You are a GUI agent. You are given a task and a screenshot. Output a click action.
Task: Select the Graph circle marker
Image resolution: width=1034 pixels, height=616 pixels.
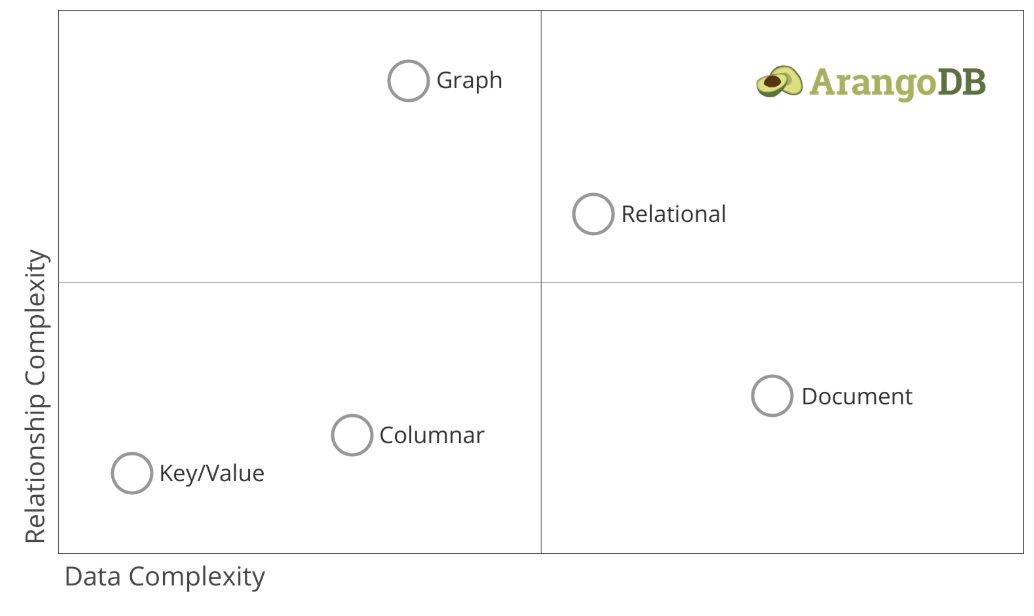(x=408, y=80)
